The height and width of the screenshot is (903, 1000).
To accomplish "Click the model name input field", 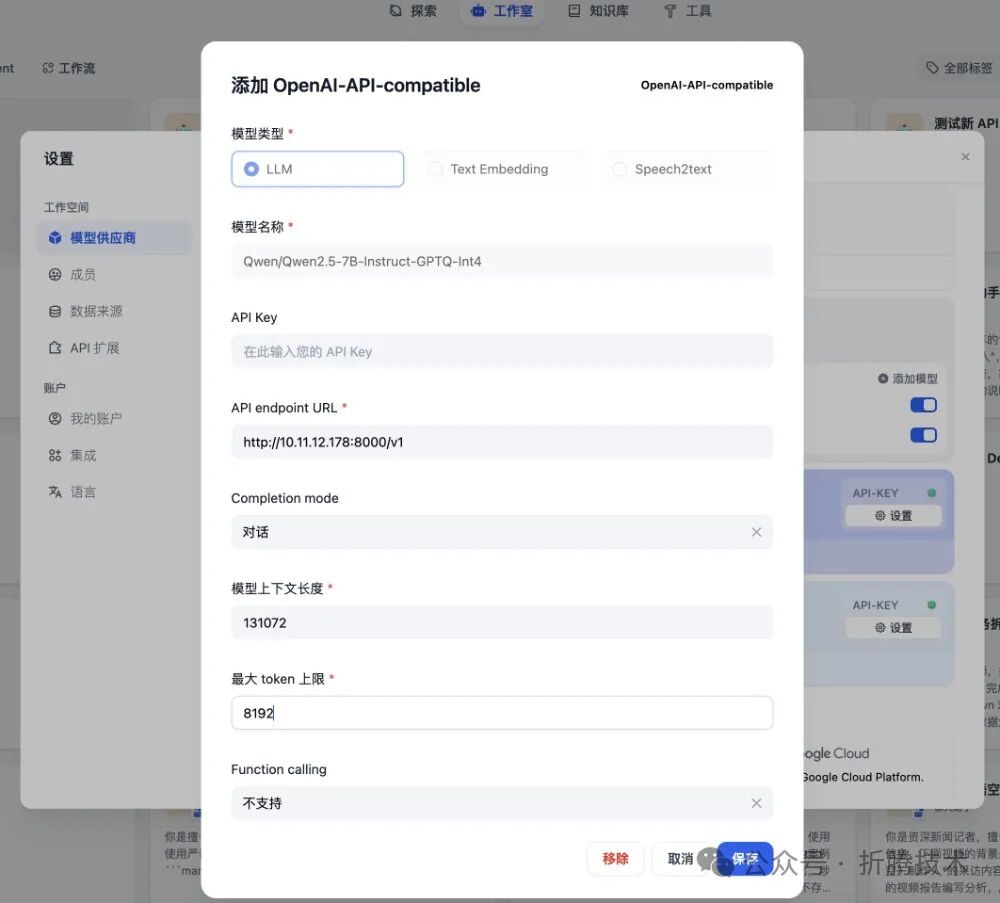I will (x=502, y=261).
